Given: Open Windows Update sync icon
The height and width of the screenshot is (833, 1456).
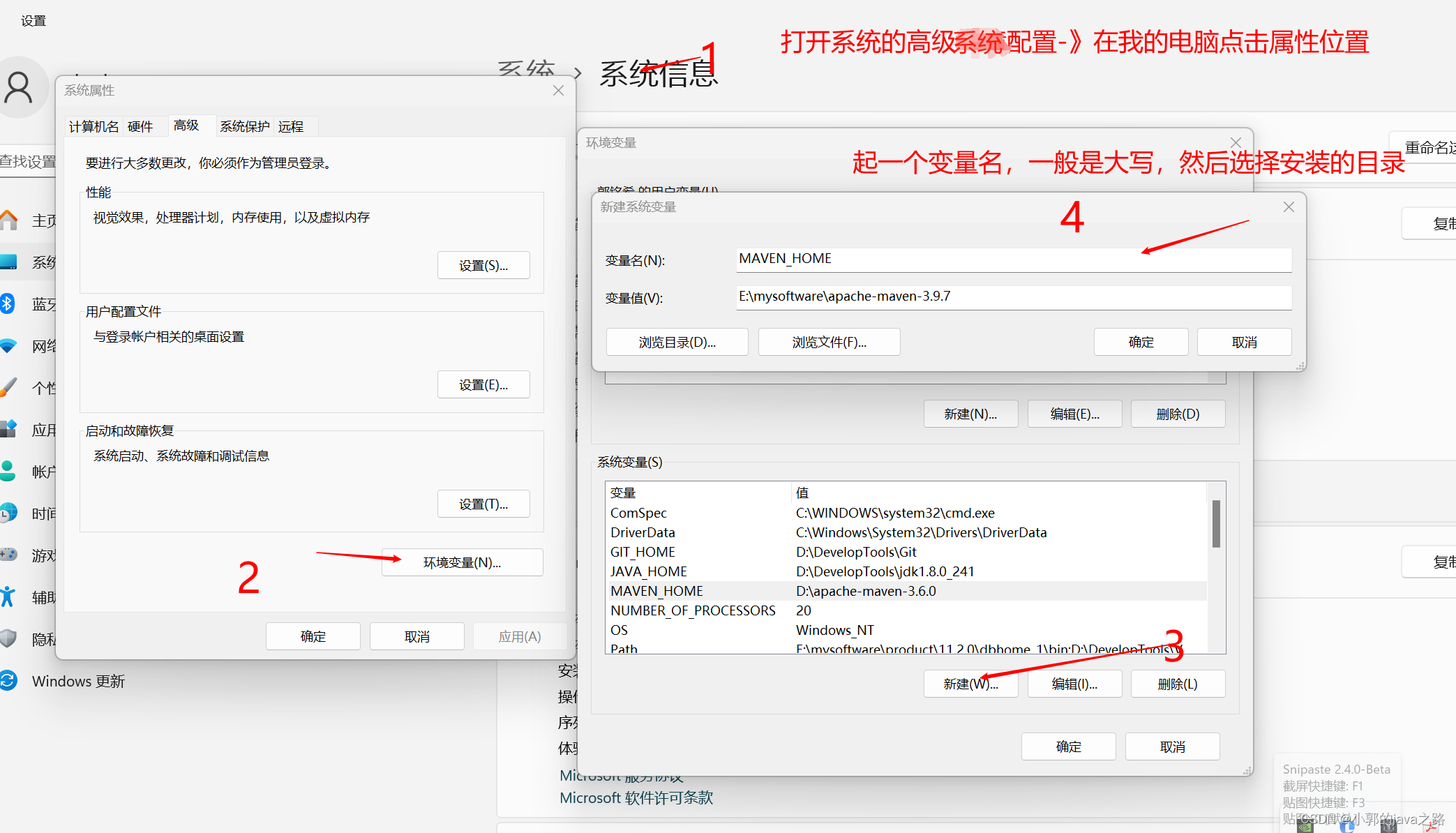Looking at the screenshot, I should pyautogui.click(x=8, y=680).
